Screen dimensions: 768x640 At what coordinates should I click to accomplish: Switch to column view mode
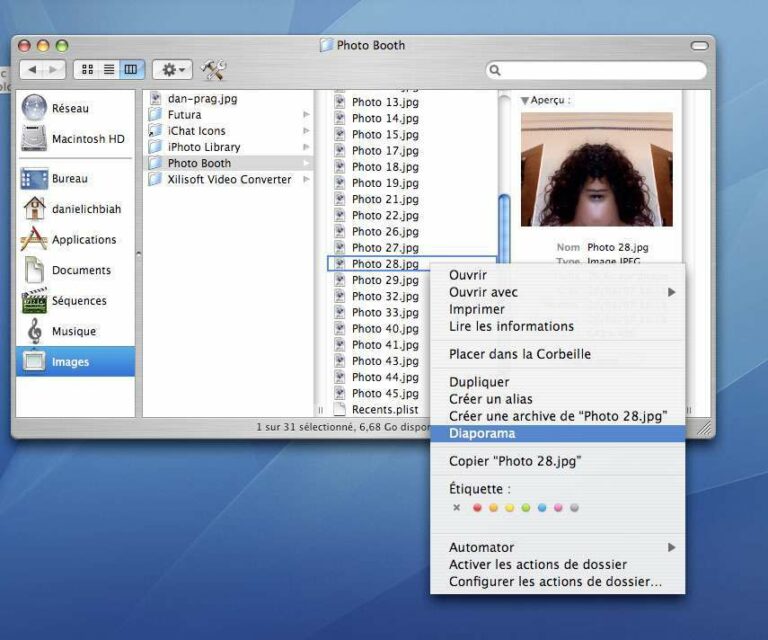coord(131,70)
